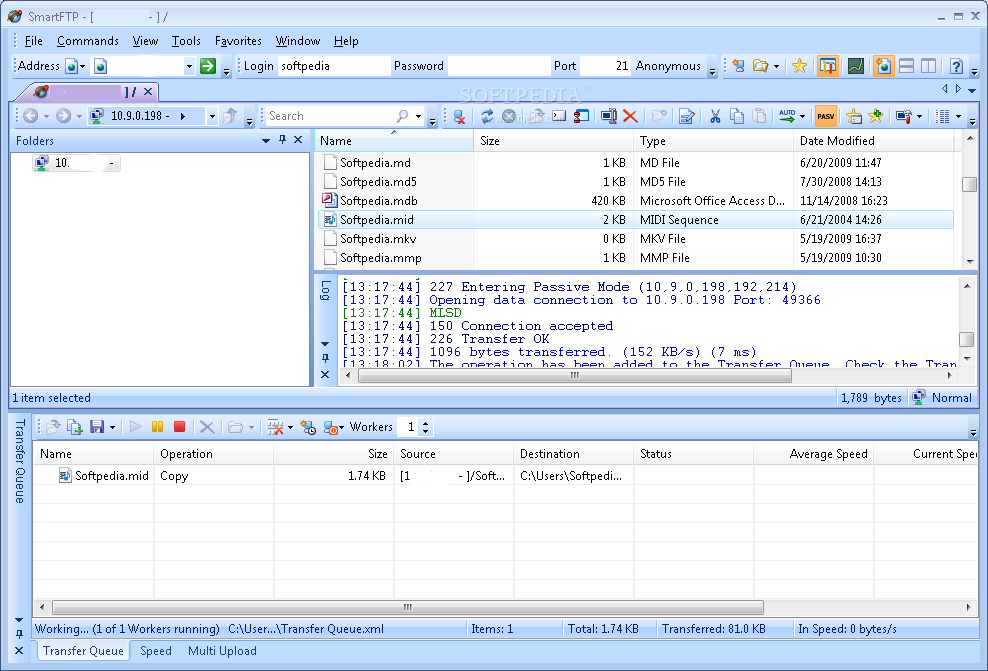Click the Cut scissors icon
Screen dimensions: 988x671
coord(715,116)
